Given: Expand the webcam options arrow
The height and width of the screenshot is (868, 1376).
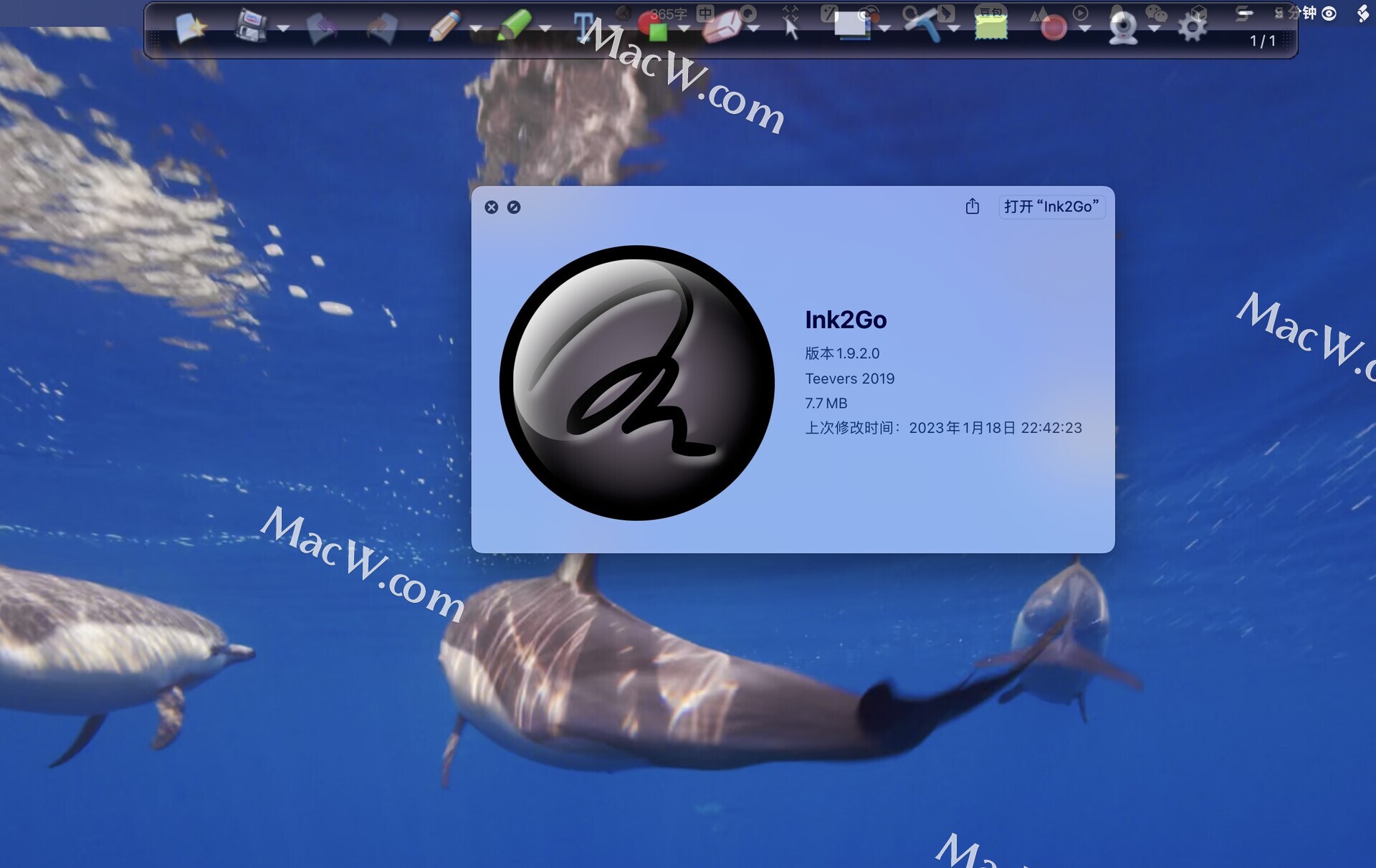Looking at the screenshot, I should [x=1155, y=29].
